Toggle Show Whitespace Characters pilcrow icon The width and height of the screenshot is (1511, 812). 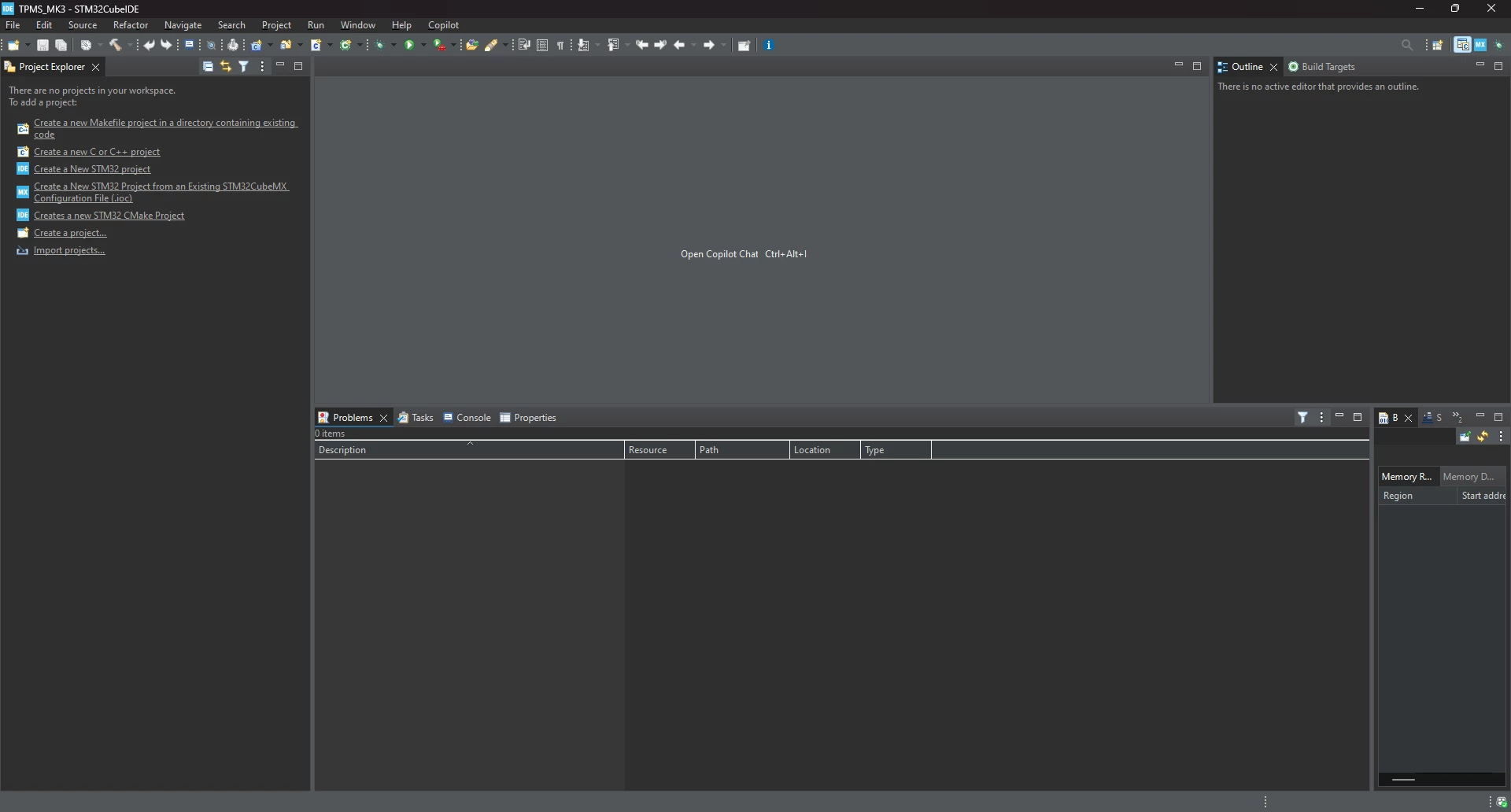pos(560,45)
